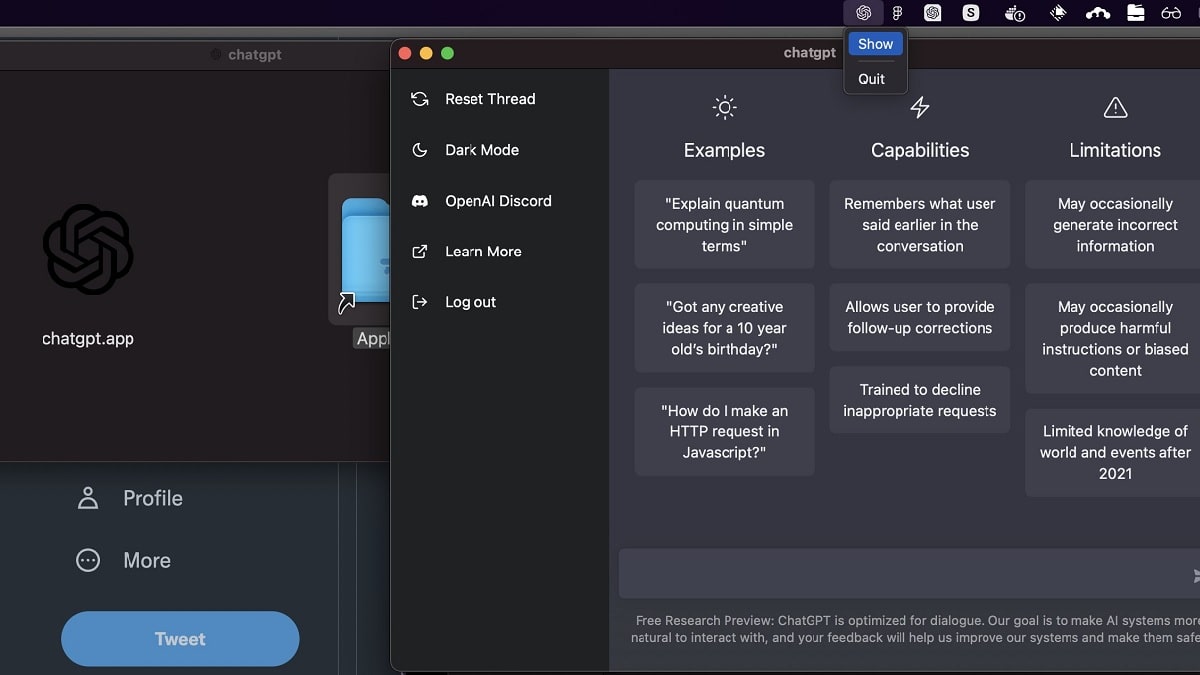Viewport: 1200px width, 675px height.
Task: Click the glasses icon in the menu bar
Action: pyautogui.click(x=1171, y=13)
